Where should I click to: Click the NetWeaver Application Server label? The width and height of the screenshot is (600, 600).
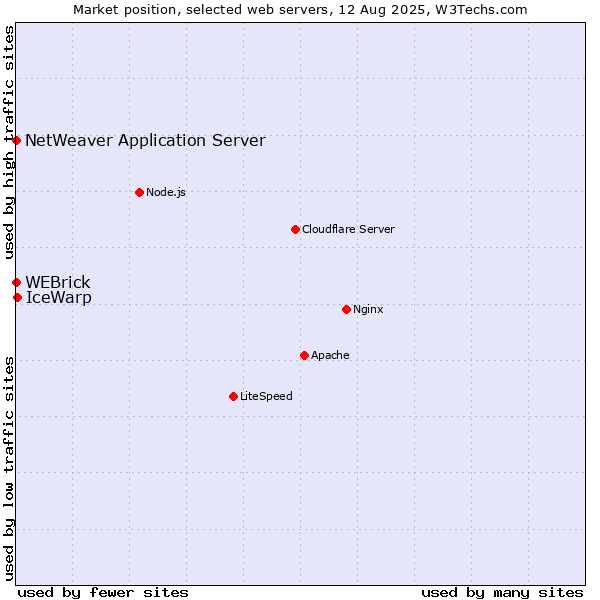click(x=145, y=141)
